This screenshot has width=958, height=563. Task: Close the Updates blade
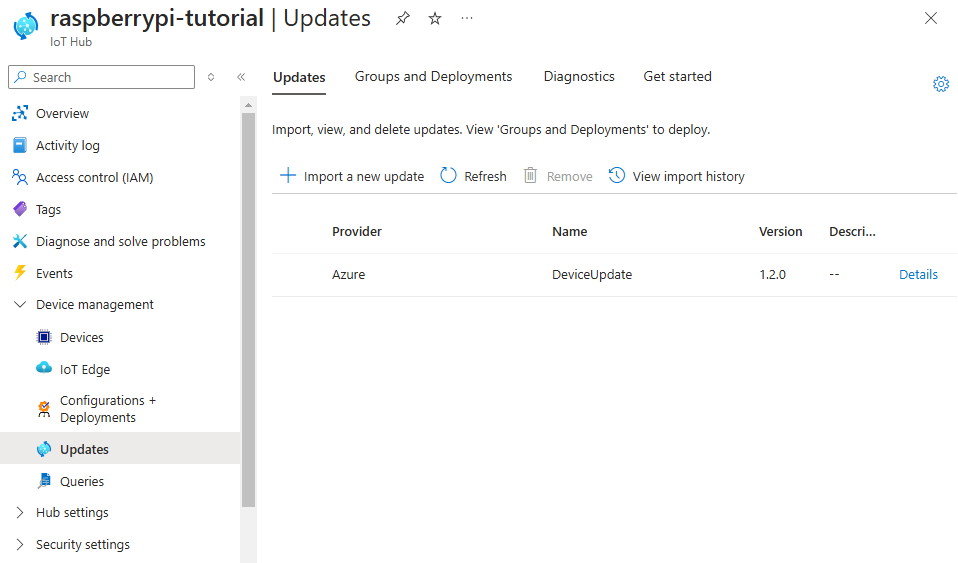(931, 18)
